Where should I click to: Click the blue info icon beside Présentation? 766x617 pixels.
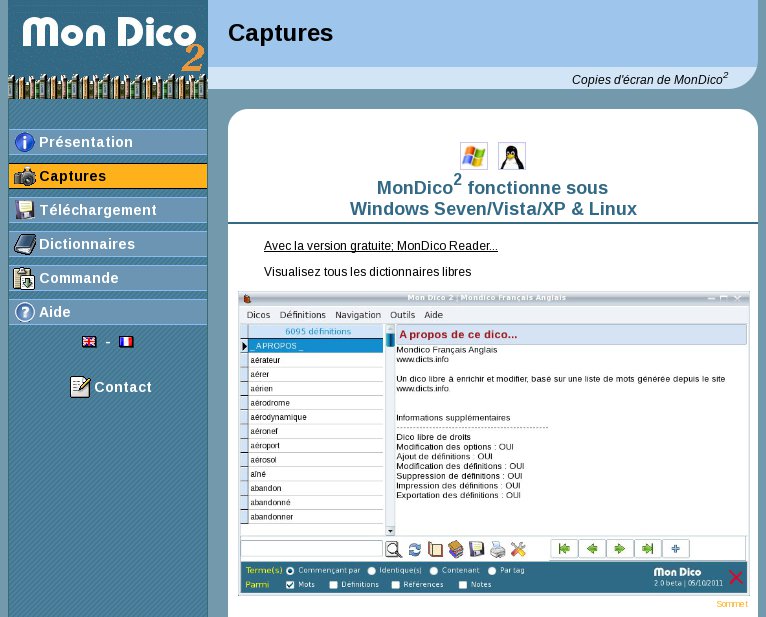[x=24, y=142]
